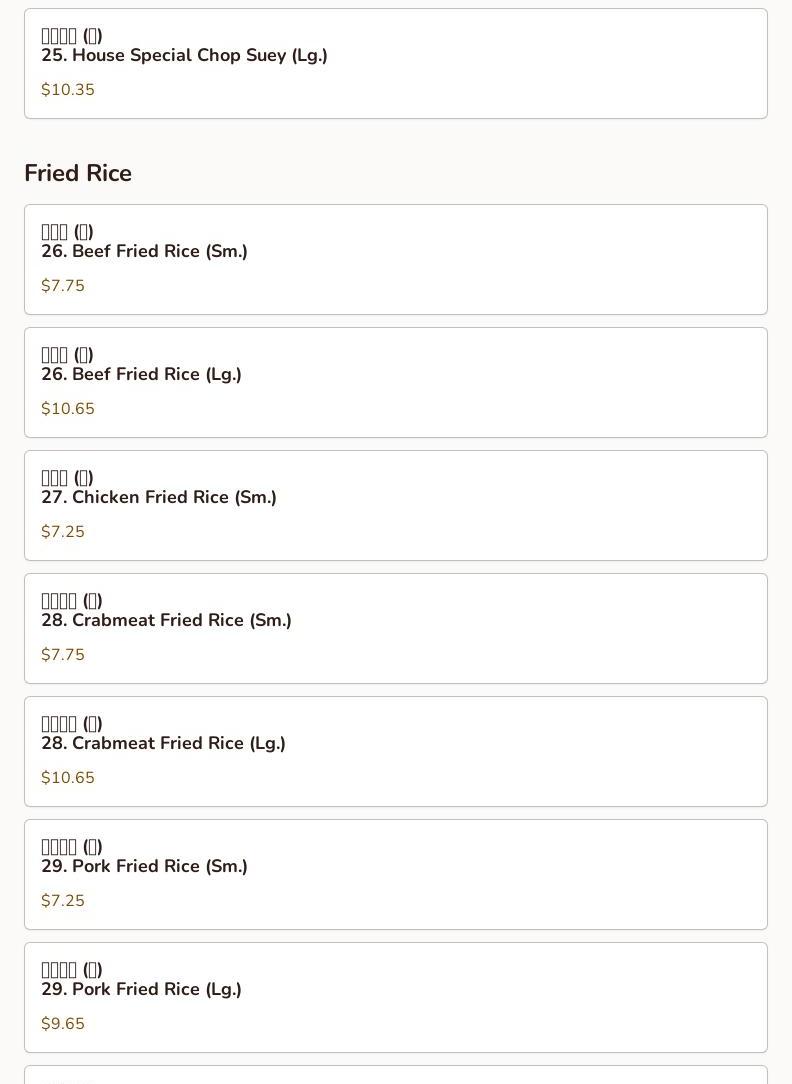
Task: Click the partially visible card at bottom
Action: pyautogui.click(x=395, y=1076)
